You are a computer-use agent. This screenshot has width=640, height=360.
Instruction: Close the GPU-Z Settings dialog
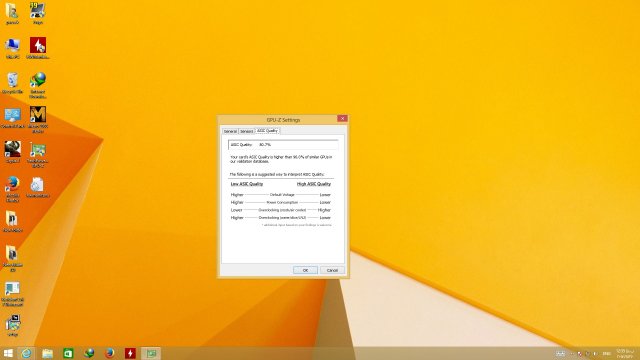pos(342,118)
